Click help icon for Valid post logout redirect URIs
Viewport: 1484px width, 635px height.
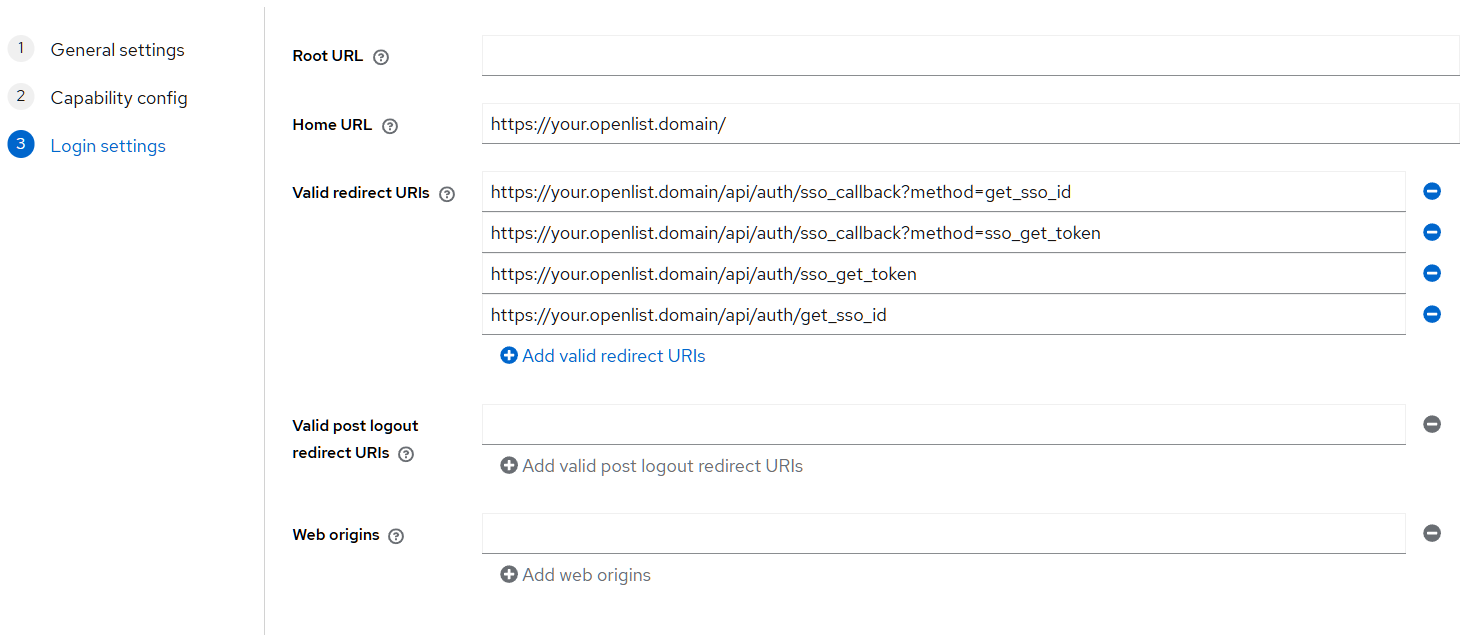click(x=406, y=454)
